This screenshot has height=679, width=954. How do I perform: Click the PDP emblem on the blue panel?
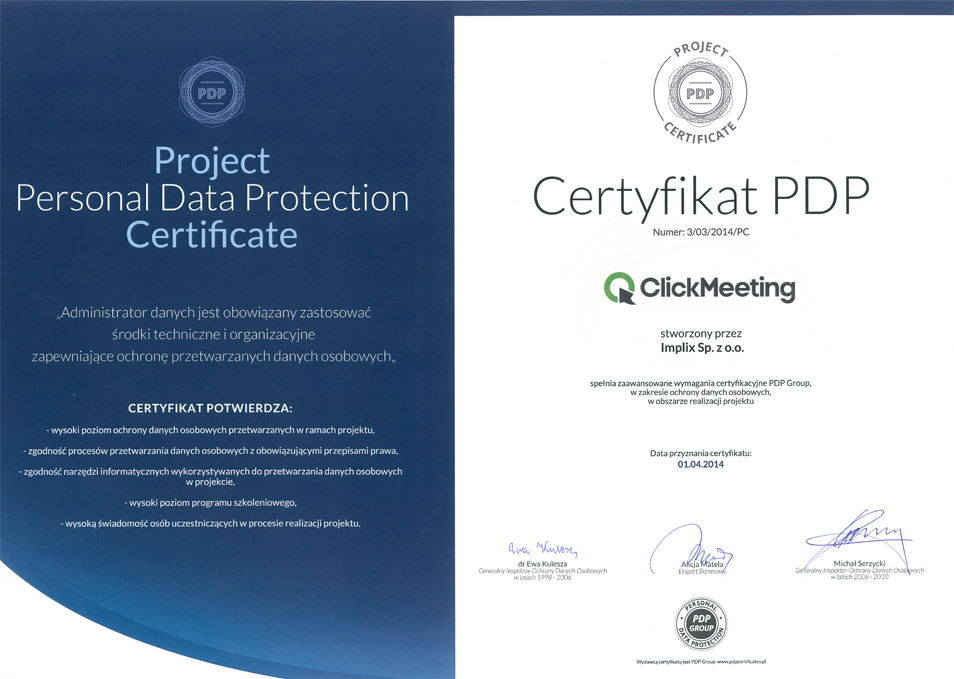pyautogui.click(x=212, y=92)
